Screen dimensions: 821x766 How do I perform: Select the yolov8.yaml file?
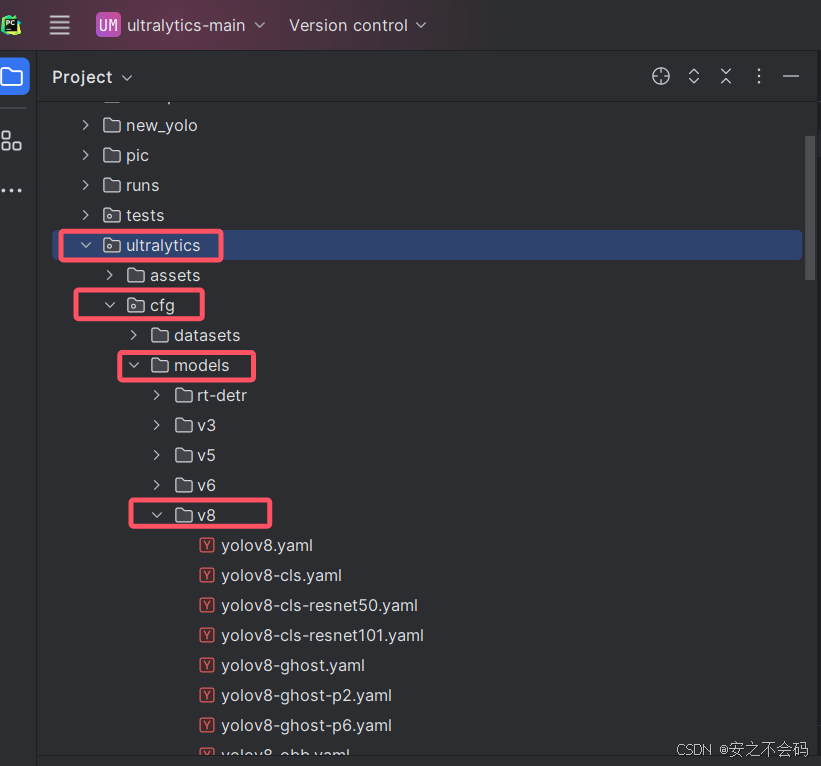coord(267,546)
